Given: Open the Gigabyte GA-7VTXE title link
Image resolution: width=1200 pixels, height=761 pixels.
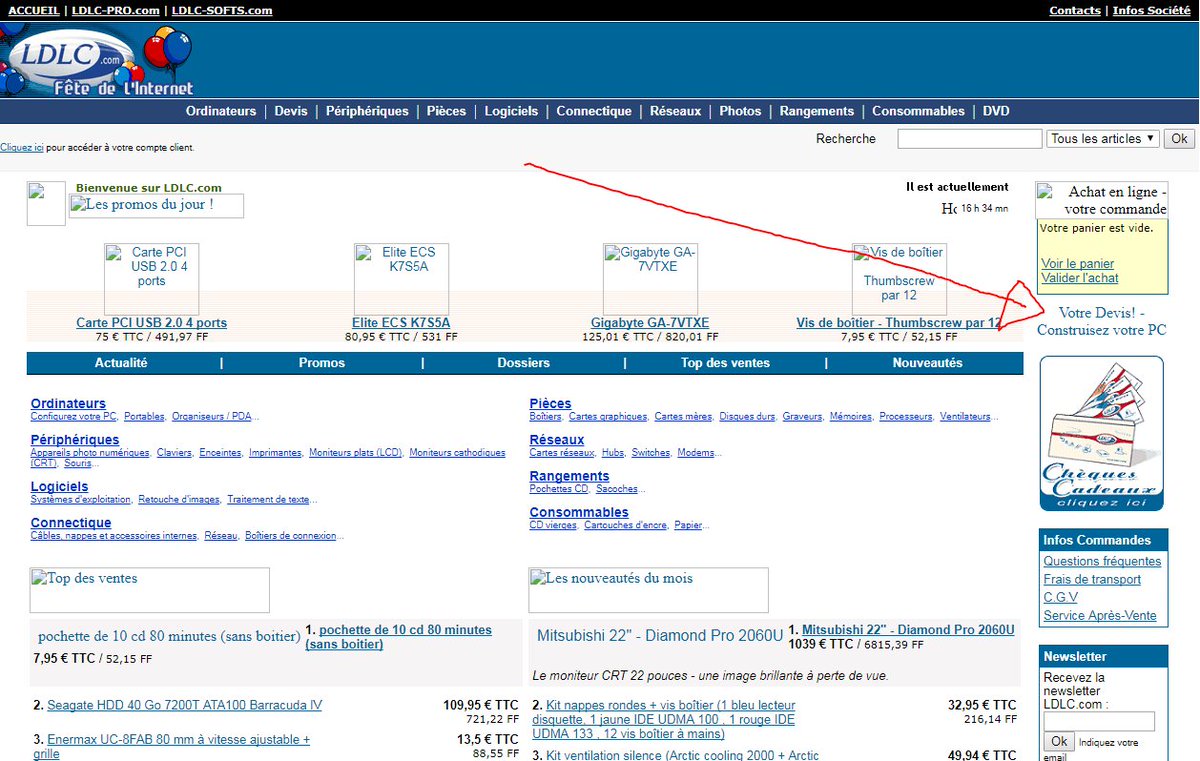Looking at the screenshot, I should pyautogui.click(x=650, y=323).
